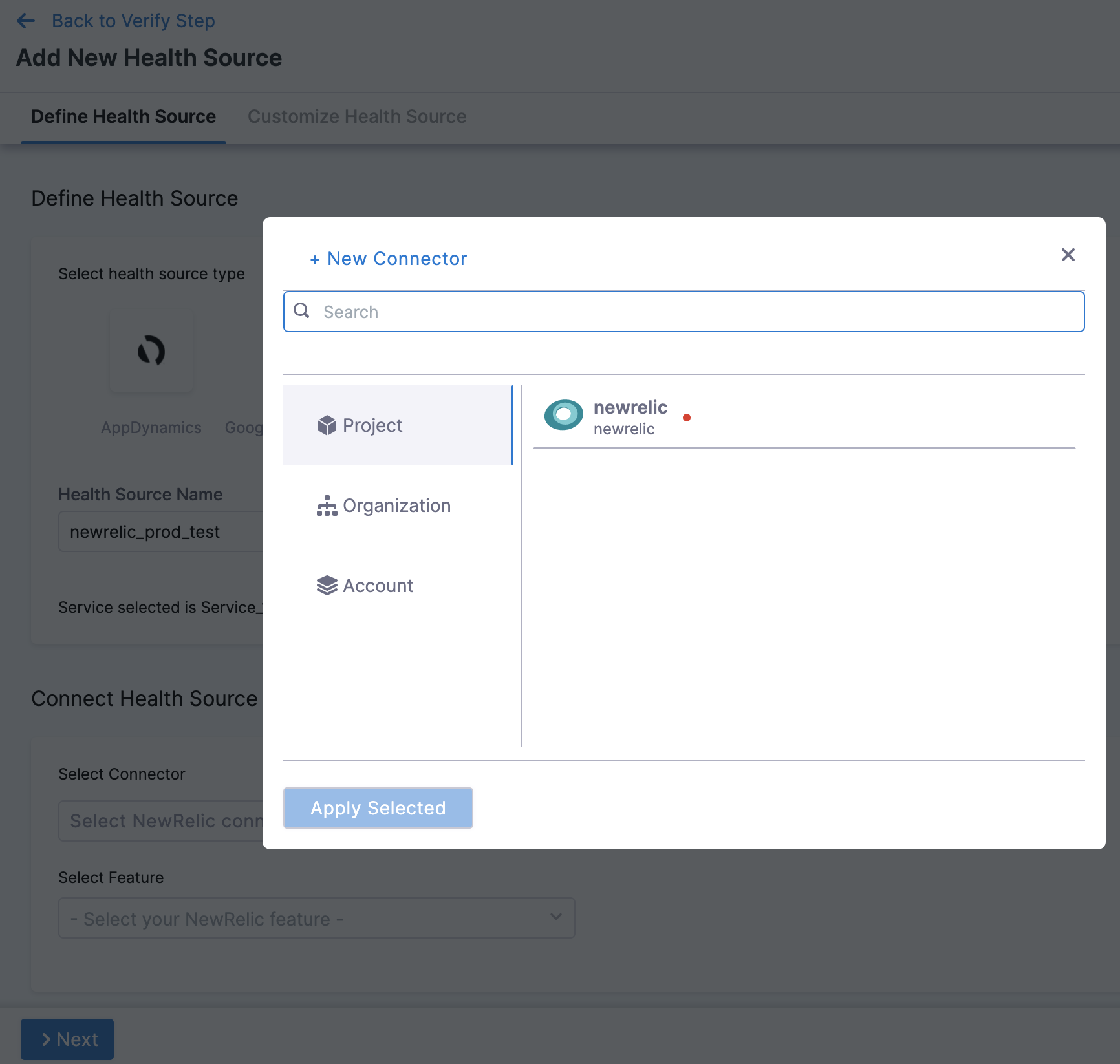Open the Select NewRelic feature dropdown

tap(316, 918)
